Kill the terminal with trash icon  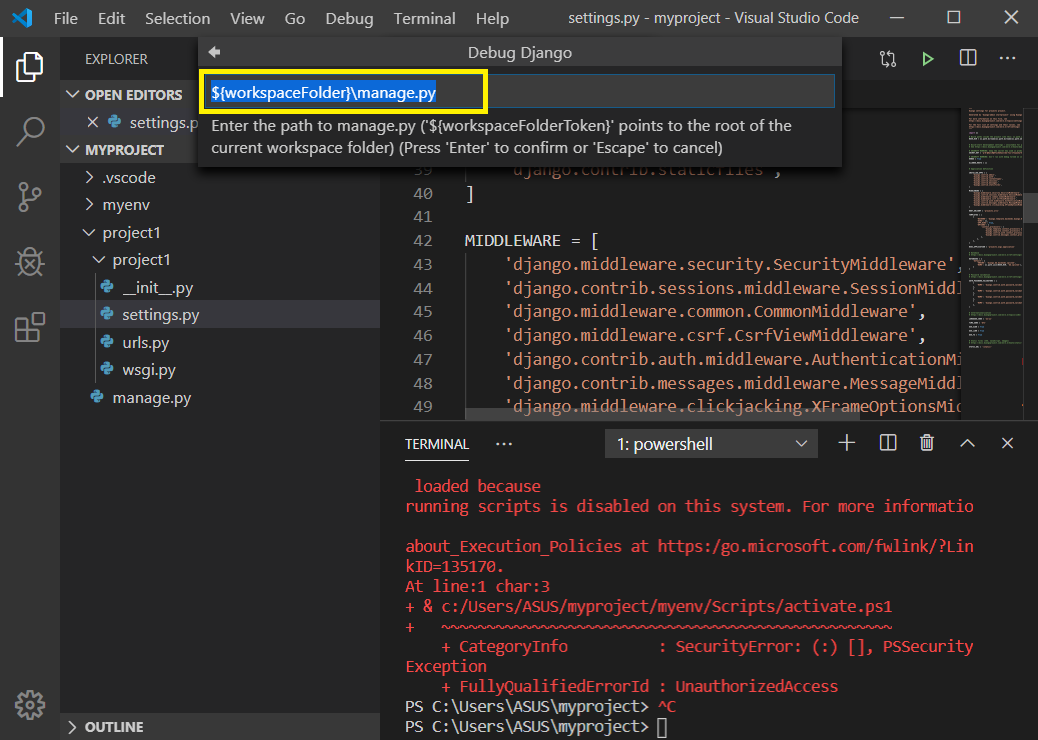pyautogui.click(x=926, y=442)
